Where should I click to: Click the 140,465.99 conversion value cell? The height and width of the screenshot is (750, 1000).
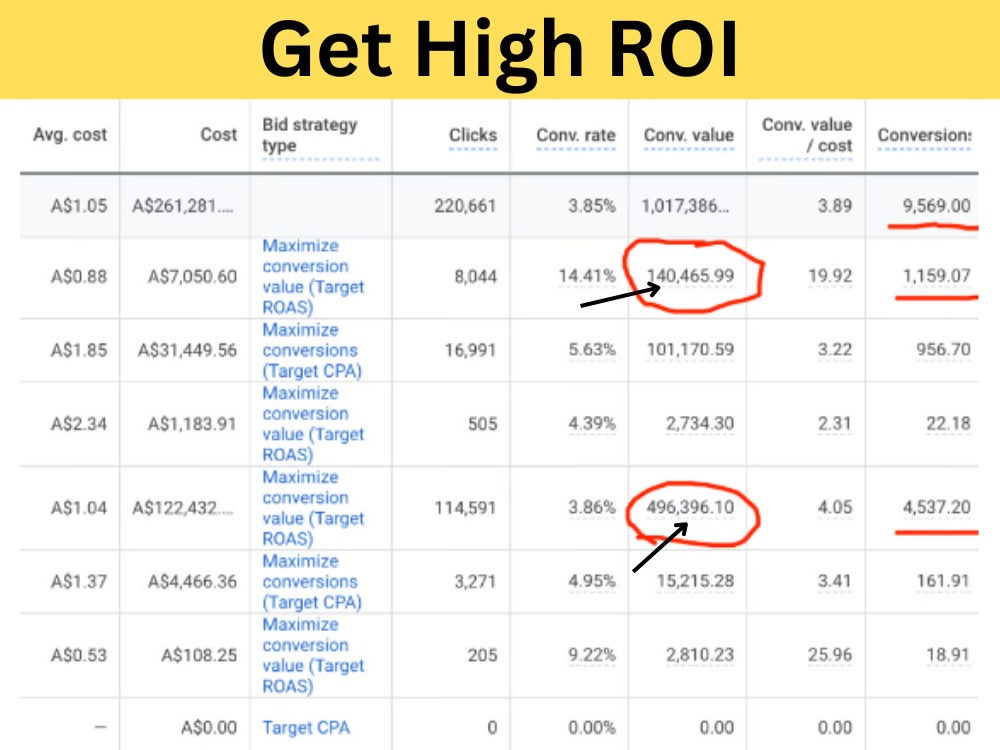tap(691, 276)
